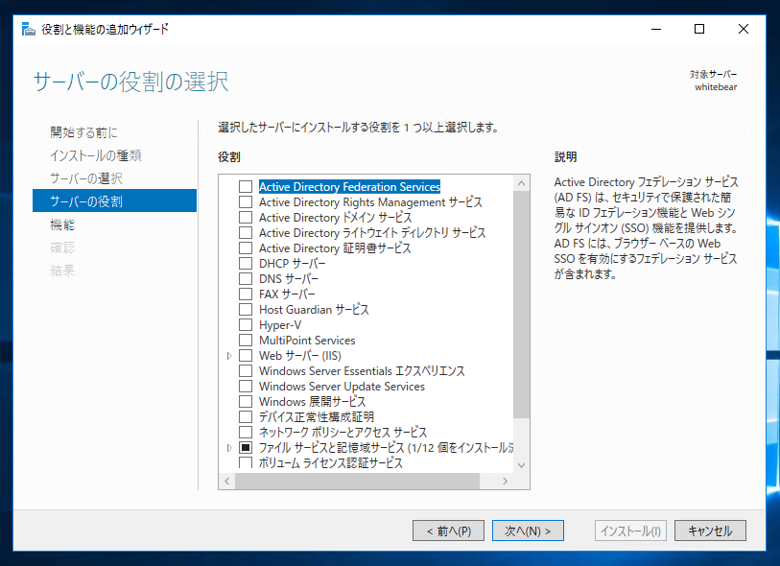Check the Windows 展開サービス checkbox
The image size is (780, 566).
click(x=245, y=401)
